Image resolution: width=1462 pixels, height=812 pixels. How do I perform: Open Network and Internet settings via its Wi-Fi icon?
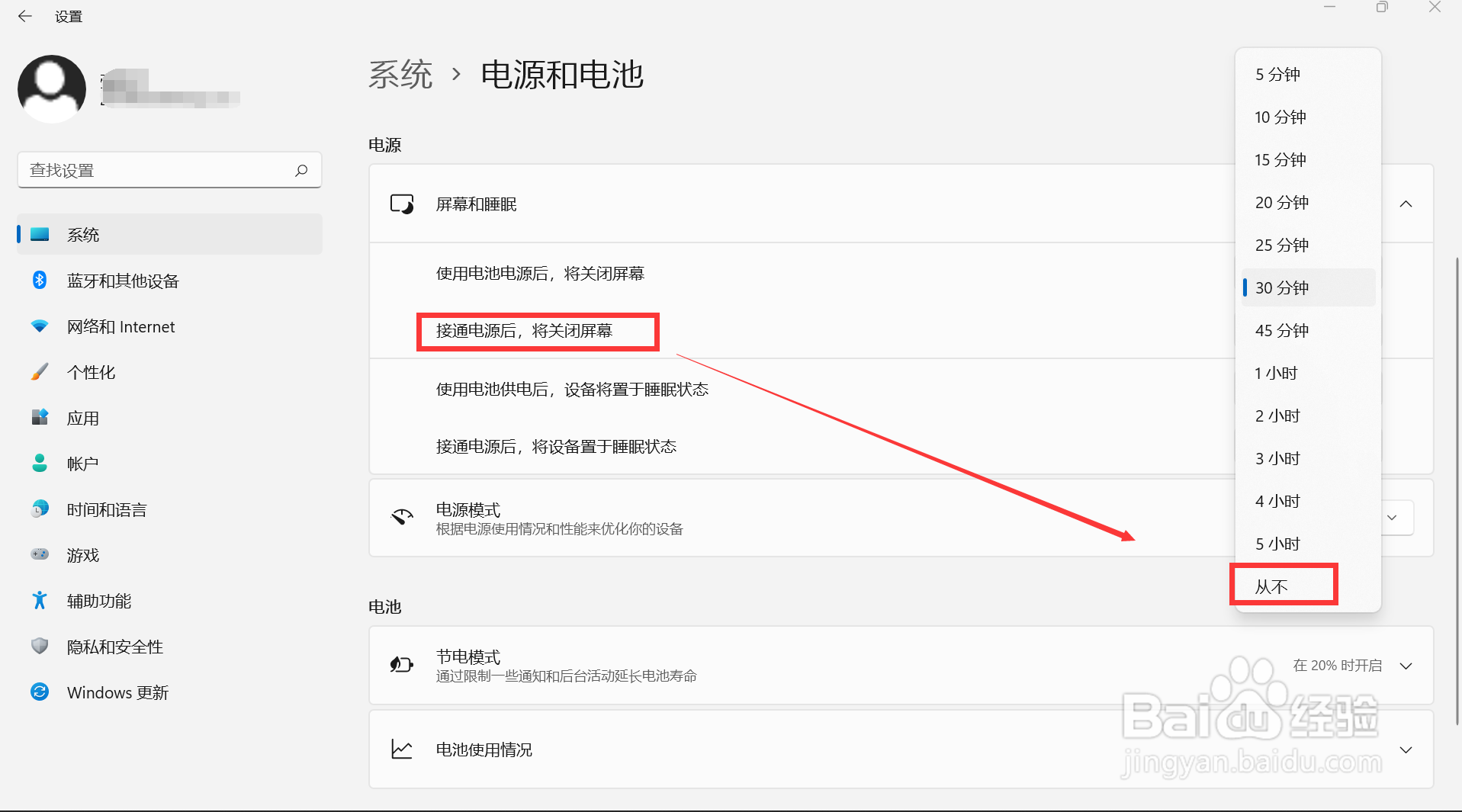coord(40,326)
